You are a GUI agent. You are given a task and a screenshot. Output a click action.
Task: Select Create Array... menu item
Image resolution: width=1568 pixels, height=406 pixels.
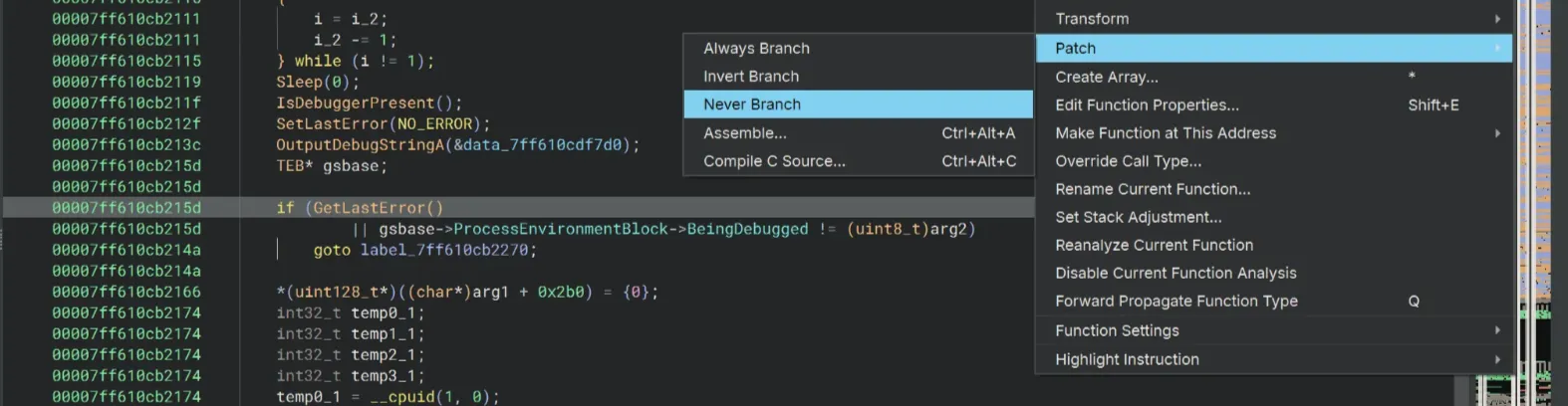pos(1107,77)
